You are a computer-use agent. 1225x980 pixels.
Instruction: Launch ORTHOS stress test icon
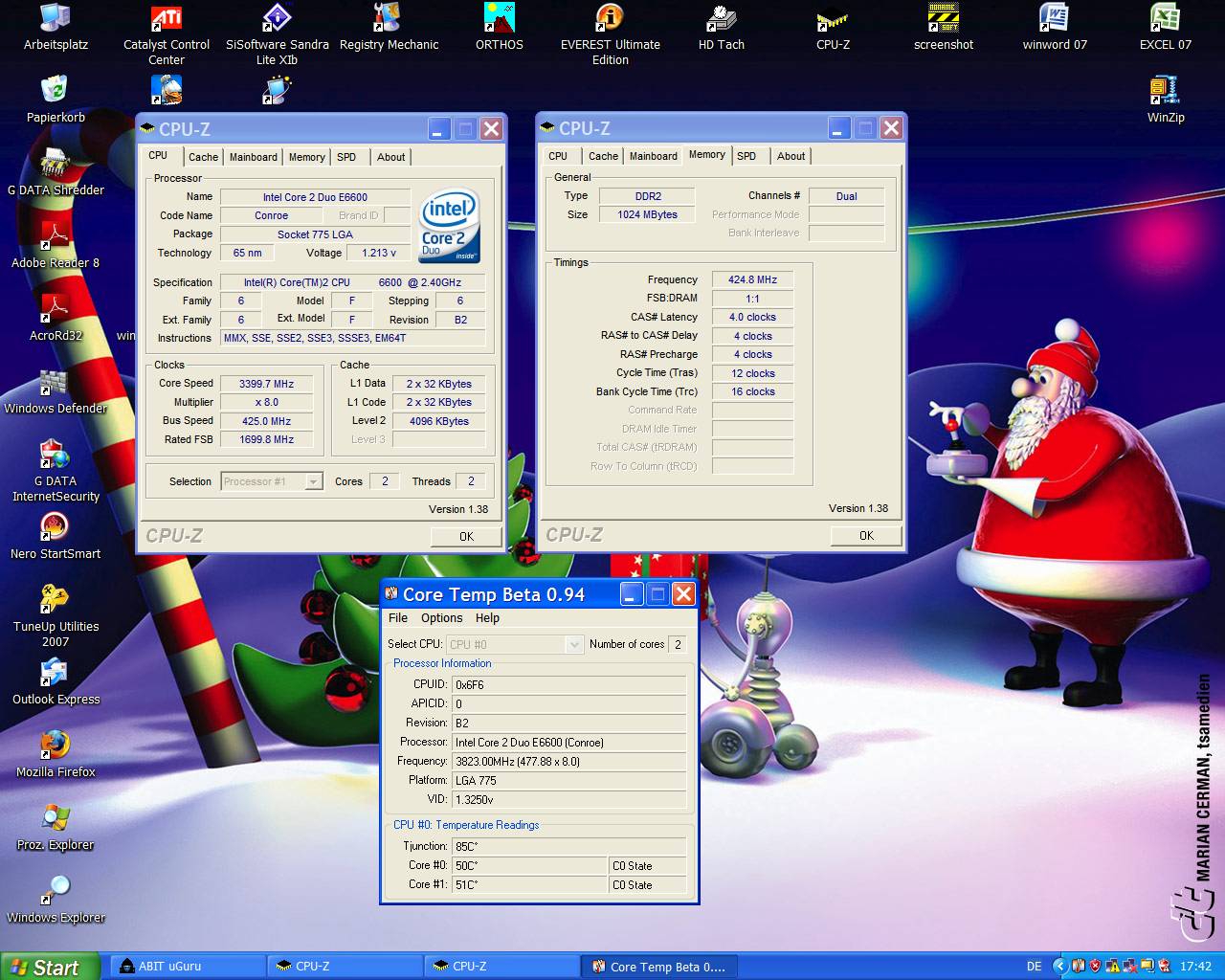(x=500, y=27)
